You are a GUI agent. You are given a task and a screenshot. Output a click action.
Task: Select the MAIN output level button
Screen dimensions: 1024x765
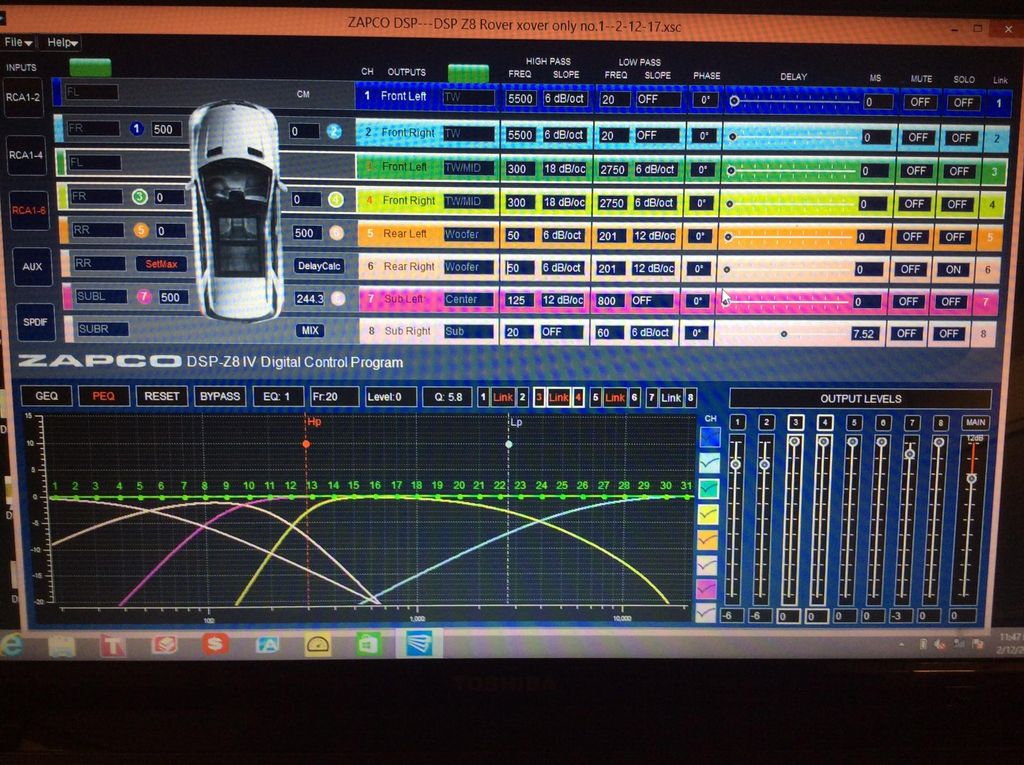click(x=975, y=422)
